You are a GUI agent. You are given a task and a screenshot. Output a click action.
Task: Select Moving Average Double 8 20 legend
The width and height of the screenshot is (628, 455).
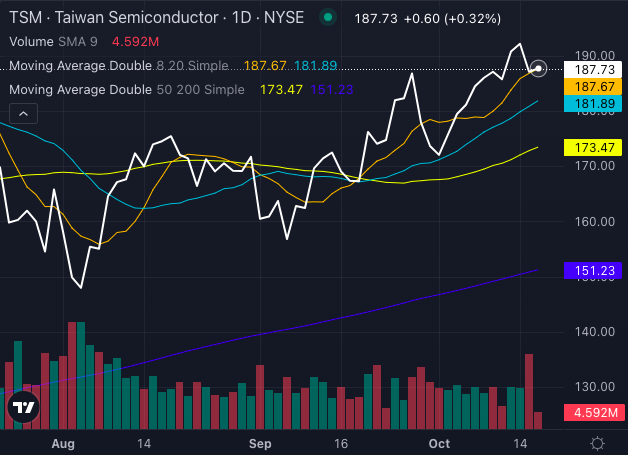click(120, 66)
